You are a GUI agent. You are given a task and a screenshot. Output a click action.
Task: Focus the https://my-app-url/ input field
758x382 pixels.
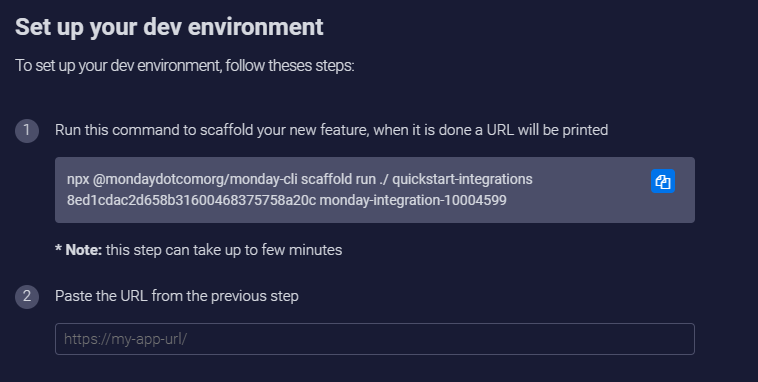(375, 339)
